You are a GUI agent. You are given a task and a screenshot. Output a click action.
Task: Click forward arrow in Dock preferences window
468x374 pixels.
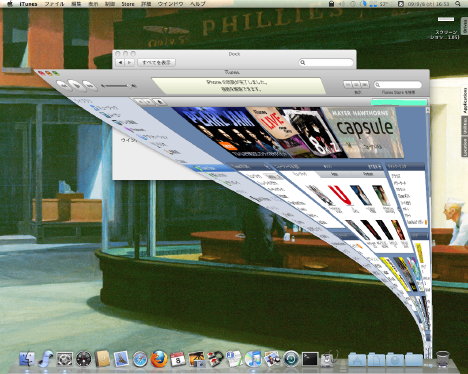pyautogui.click(x=130, y=62)
